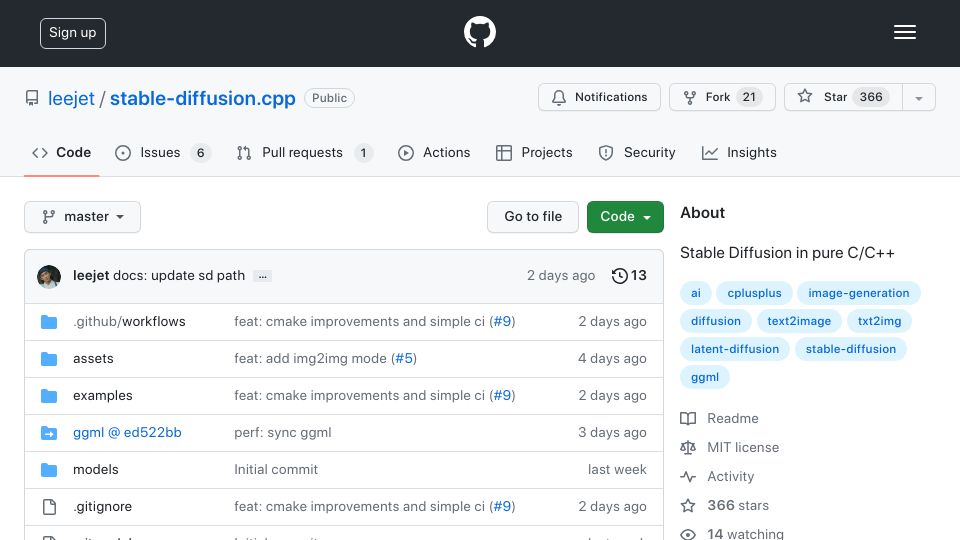Click the Sign up button
The image size is (960, 540).
73,33
